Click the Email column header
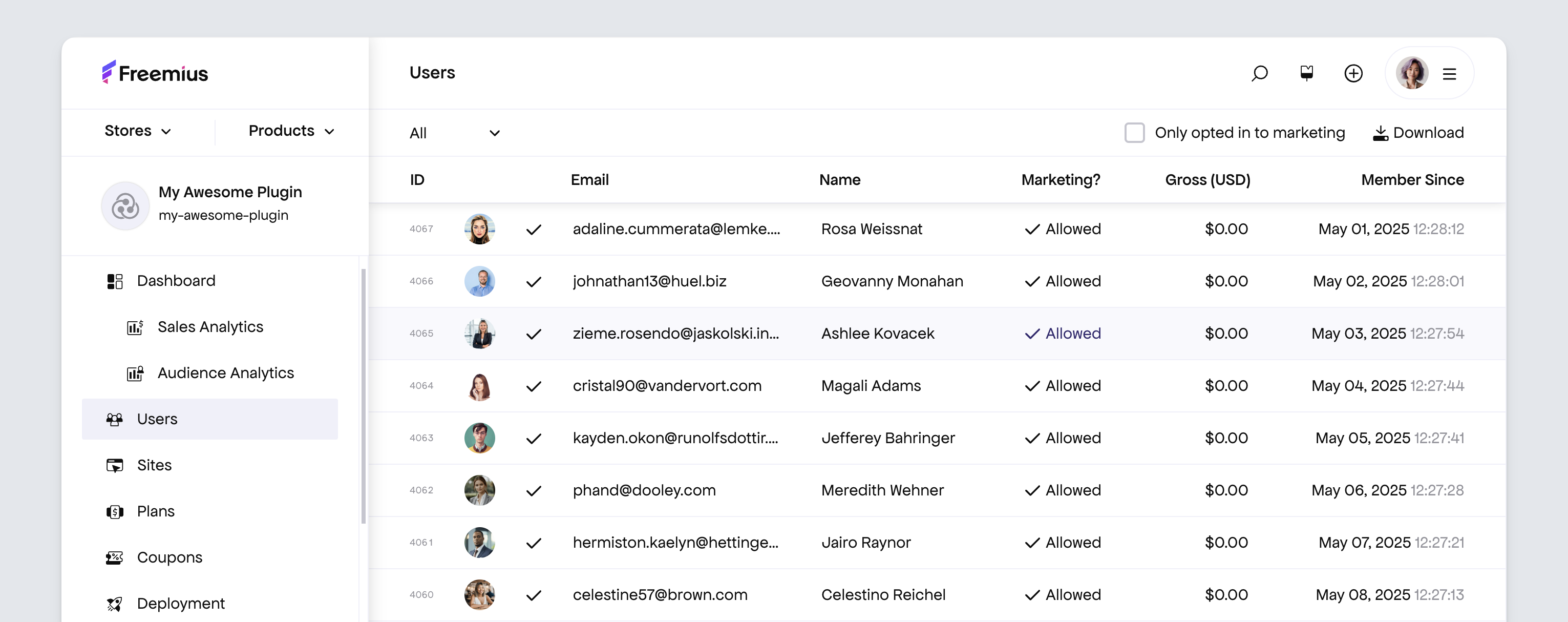This screenshot has width=1568, height=622. [589, 180]
